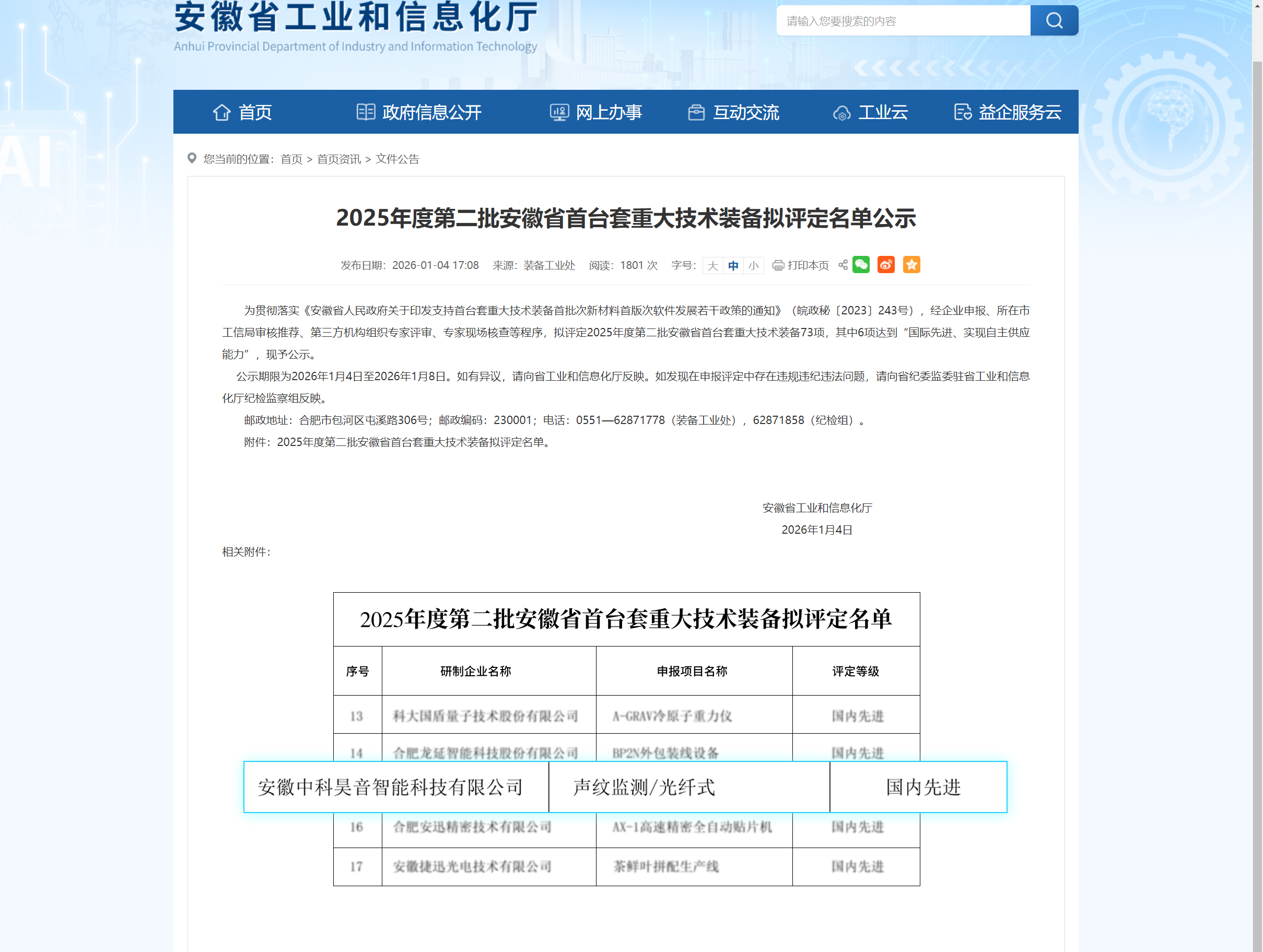Go to 文件公告 breadcrumb link
The image size is (1263, 952).
[x=397, y=159]
